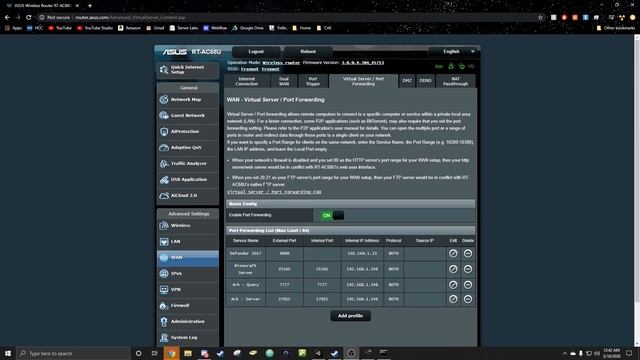Delete the Ark - Server forwarding rule

click(x=468, y=299)
